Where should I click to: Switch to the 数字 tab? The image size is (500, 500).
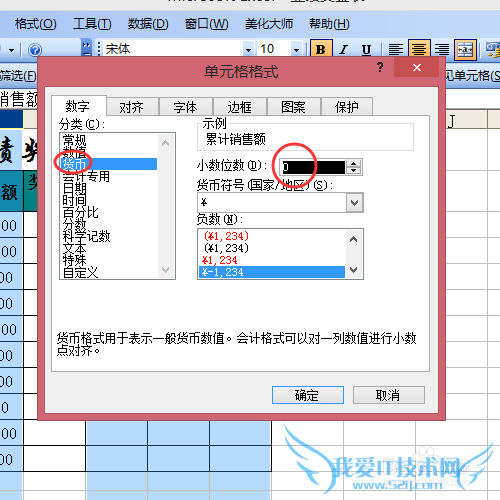(x=79, y=106)
